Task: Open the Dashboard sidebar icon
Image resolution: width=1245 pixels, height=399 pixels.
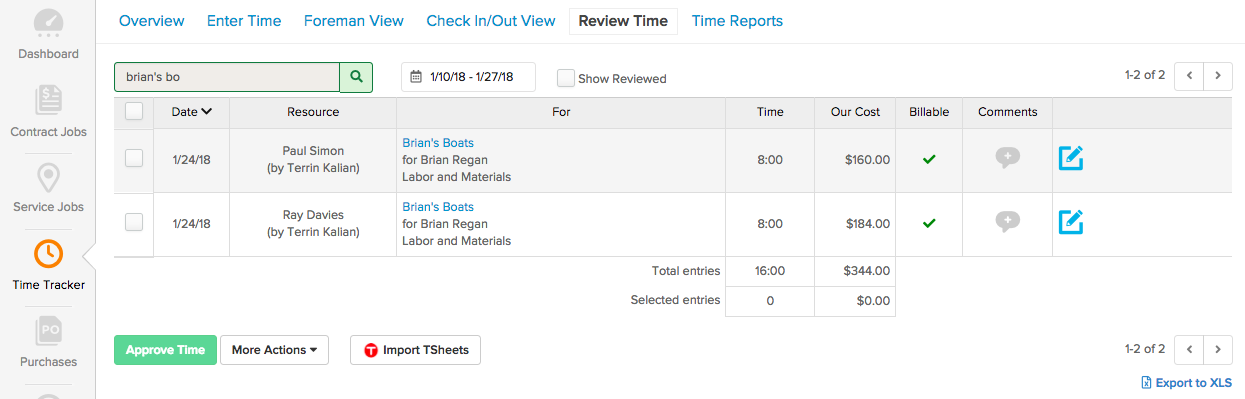Action: [48, 24]
